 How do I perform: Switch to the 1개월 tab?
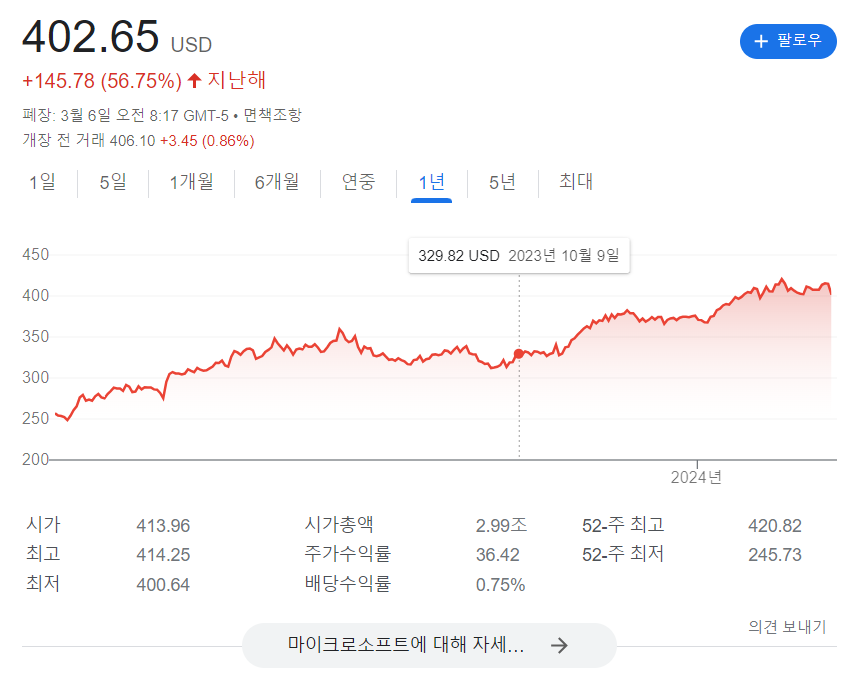(191, 182)
